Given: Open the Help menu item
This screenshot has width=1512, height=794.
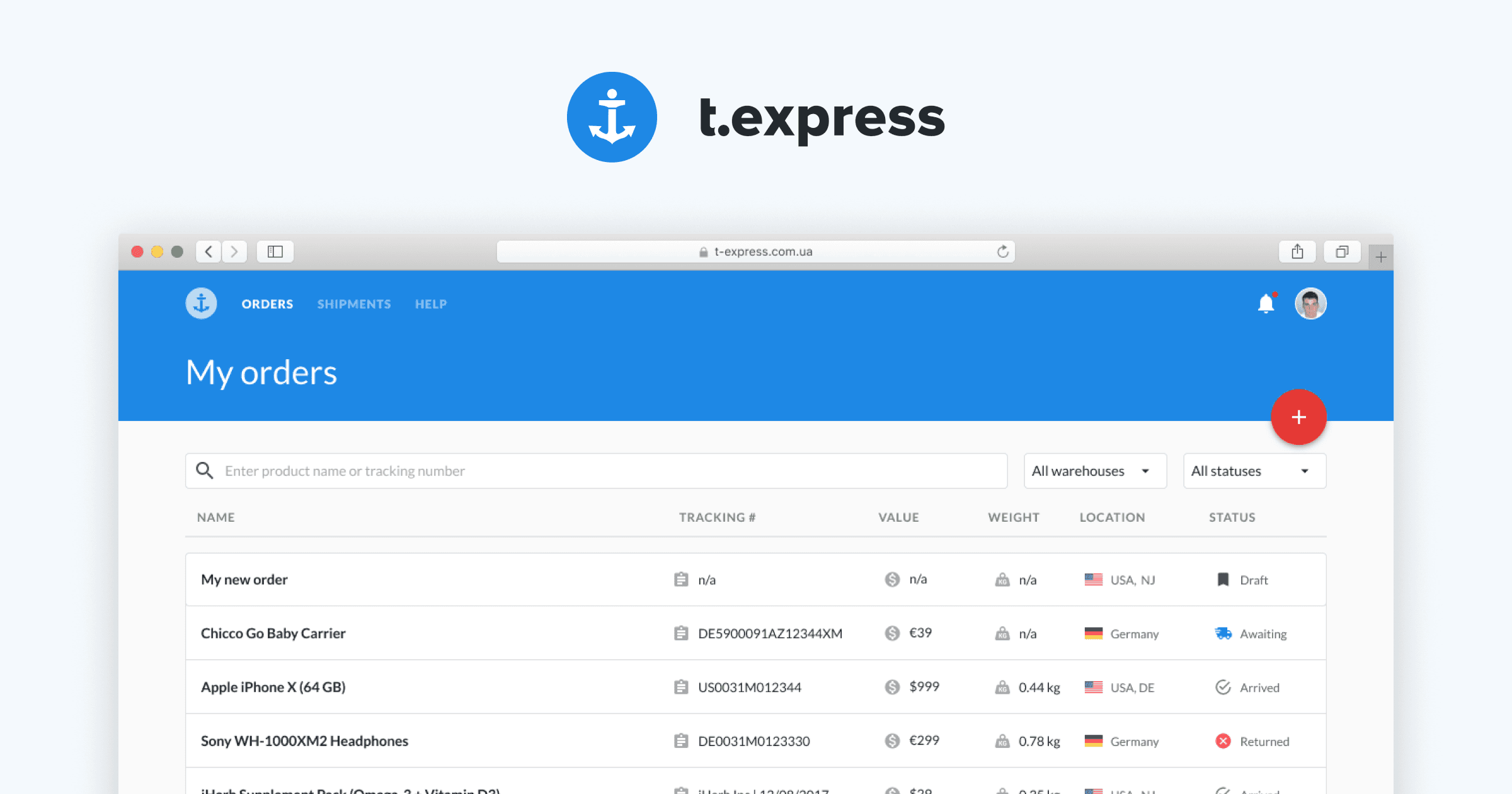Looking at the screenshot, I should [x=431, y=304].
